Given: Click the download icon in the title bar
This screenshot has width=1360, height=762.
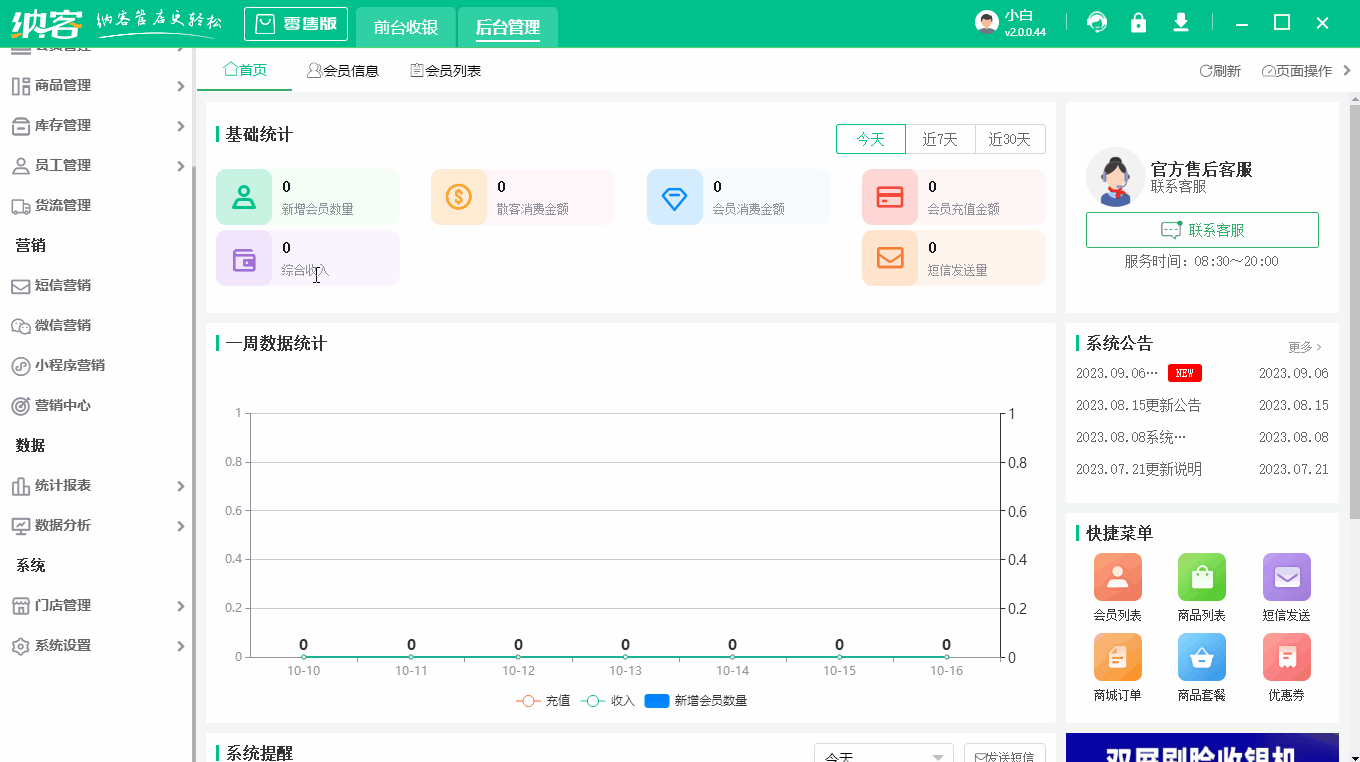Looking at the screenshot, I should click(x=1180, y=21).
